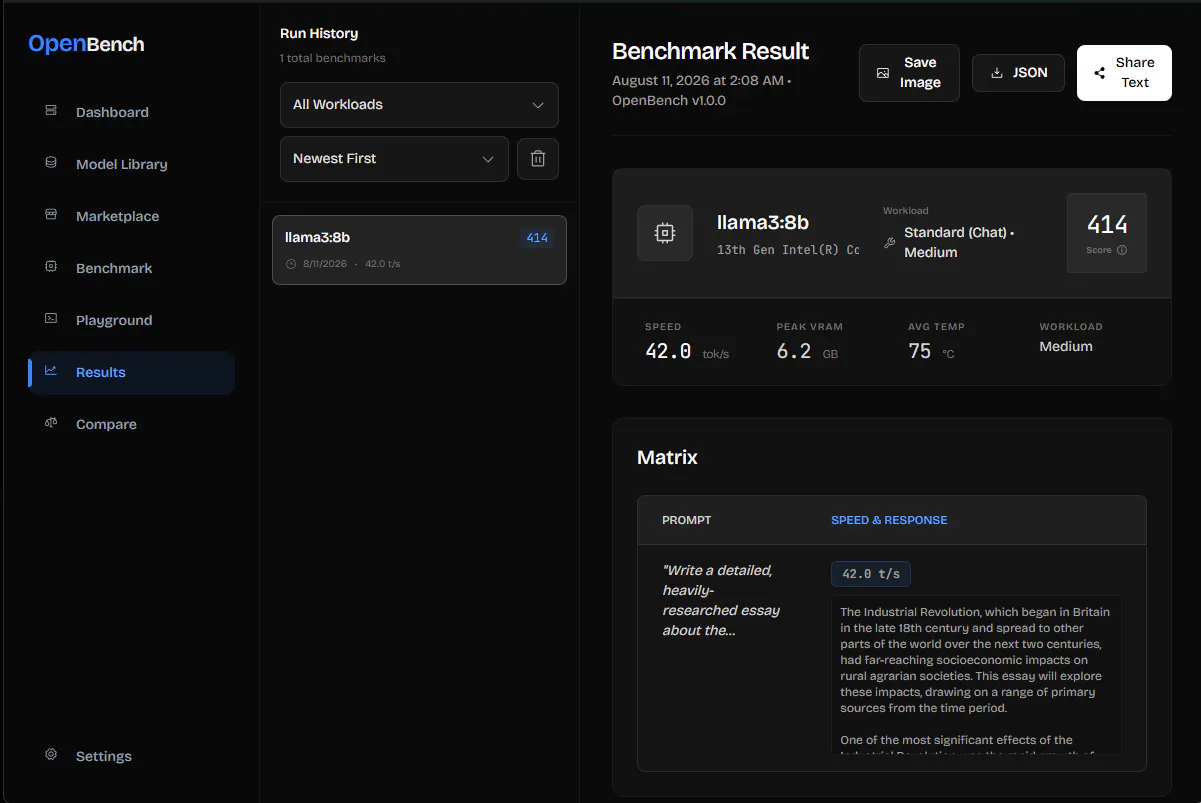Open the Compare page
This screenshot has height=803, width=1201.
[131, 424]
